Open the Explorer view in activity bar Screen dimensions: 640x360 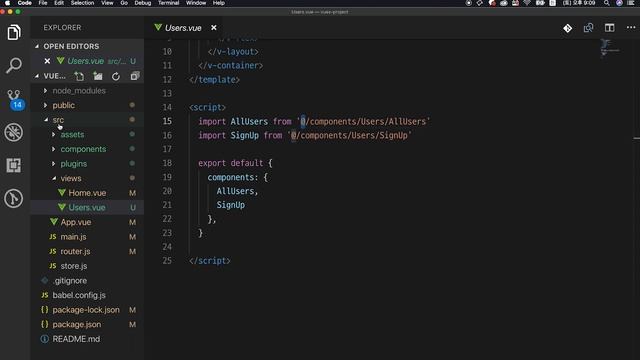14,32
